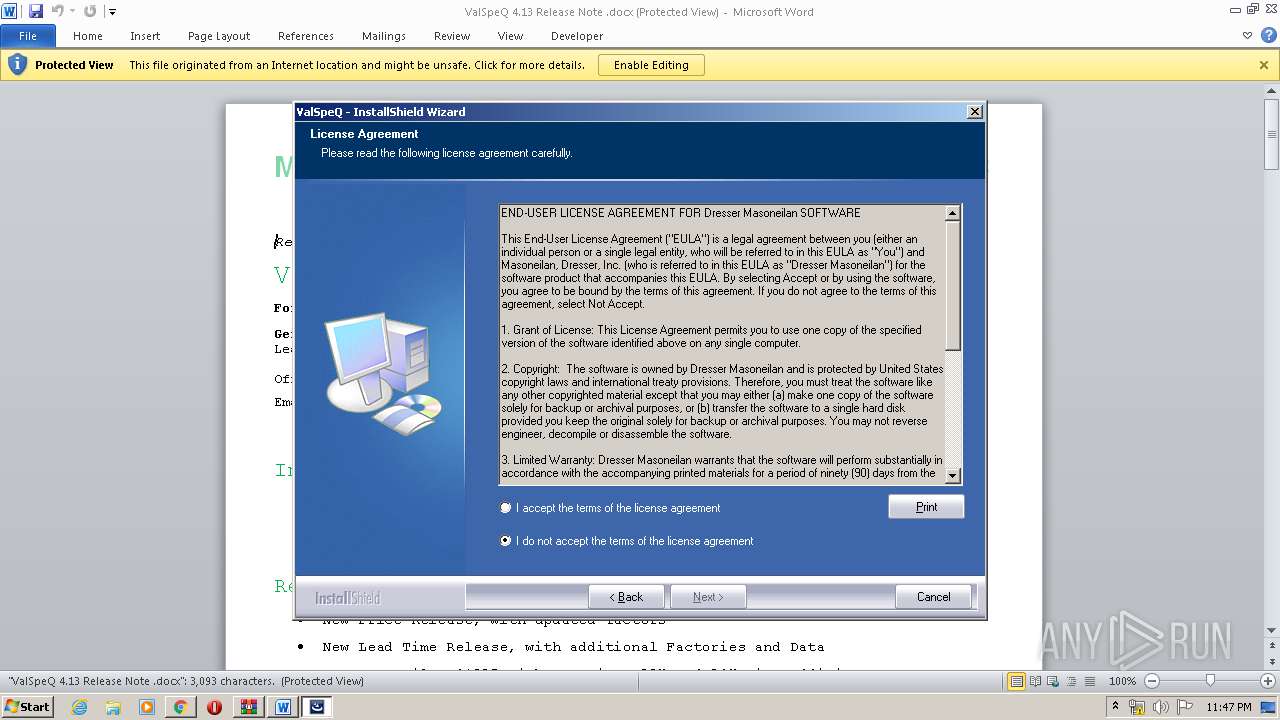Open the Mailings ribbon tab
Image resolution: width=1280 pixels, height=720 pixels.
pyautogui.click(x=384, y=36)
